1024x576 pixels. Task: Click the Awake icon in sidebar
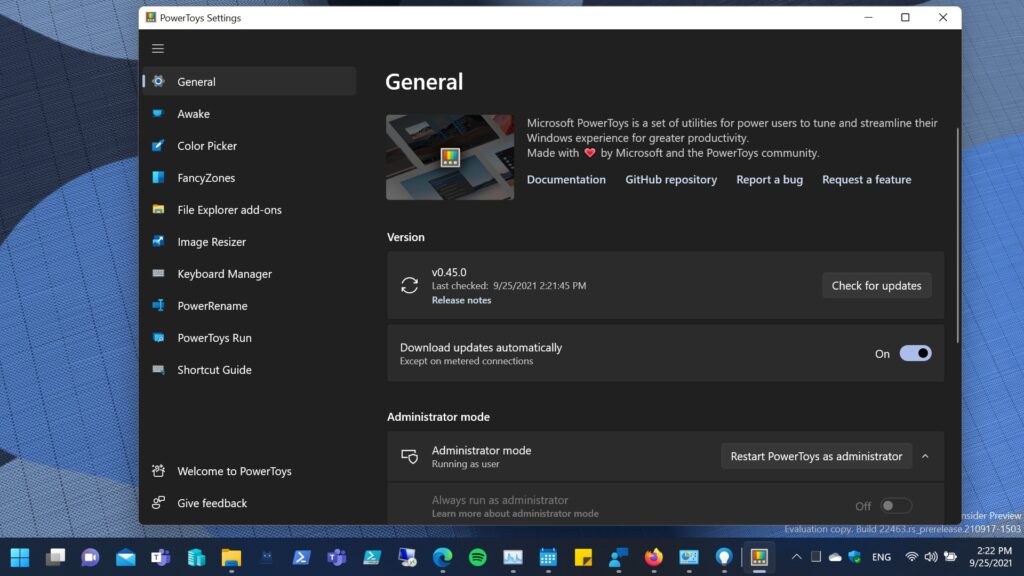tap(158, 114)
